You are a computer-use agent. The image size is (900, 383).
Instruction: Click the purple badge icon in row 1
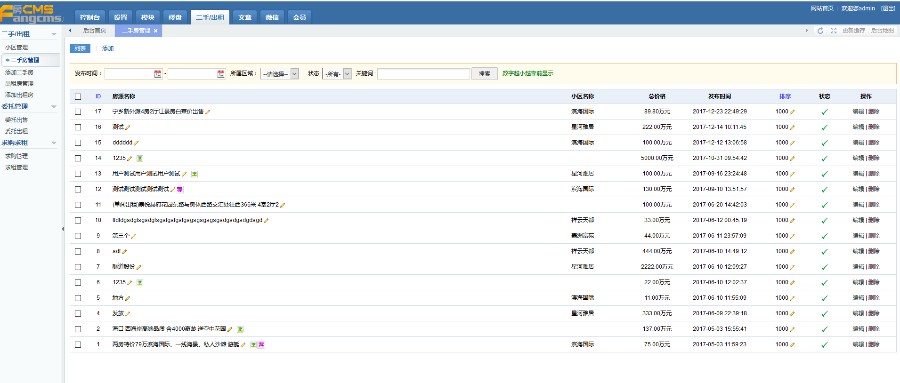coord(261,345)
